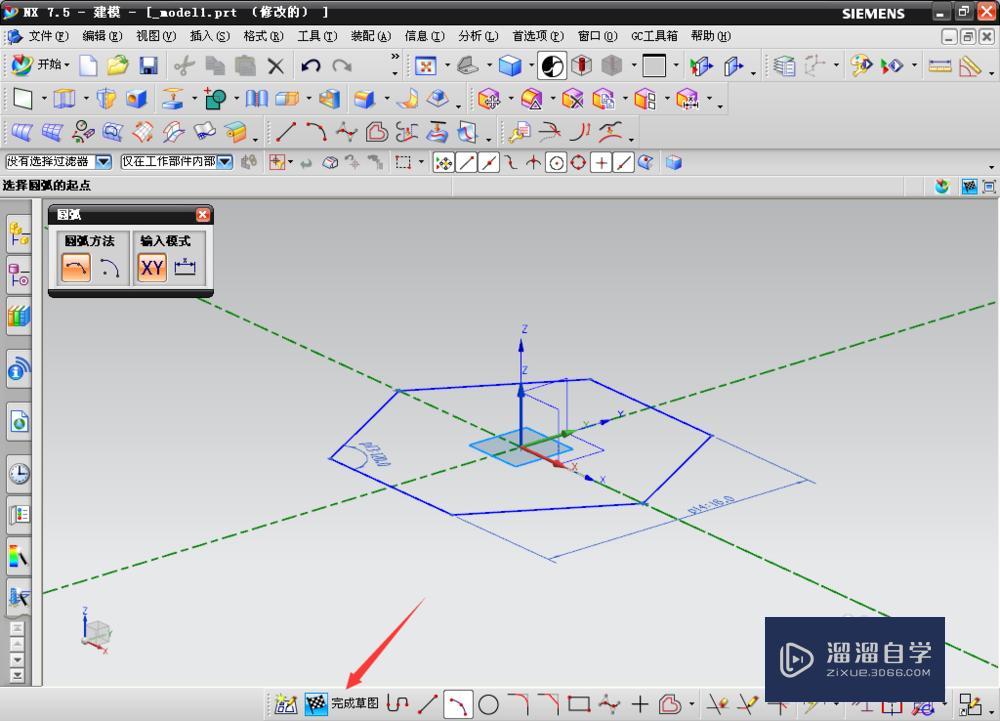Select the Arc tool in curve toolbar
This screenshot has height=721, width=1000.
(316, 132)
